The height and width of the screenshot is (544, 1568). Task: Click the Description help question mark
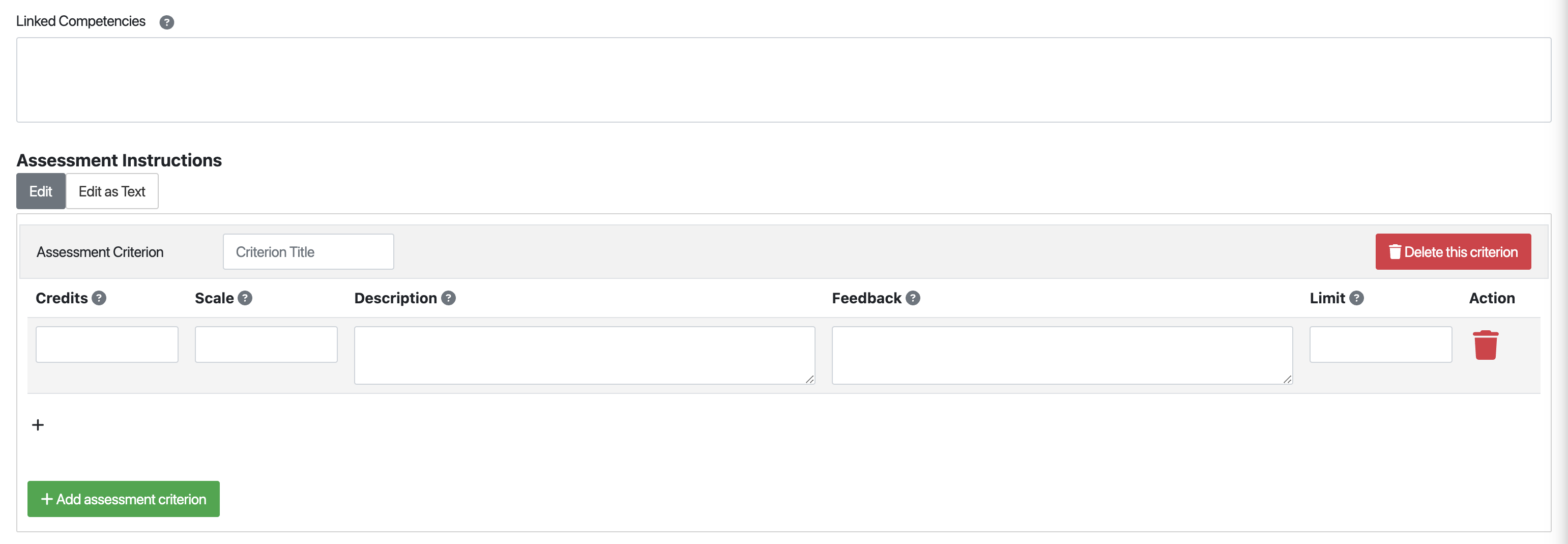(449, 298)
